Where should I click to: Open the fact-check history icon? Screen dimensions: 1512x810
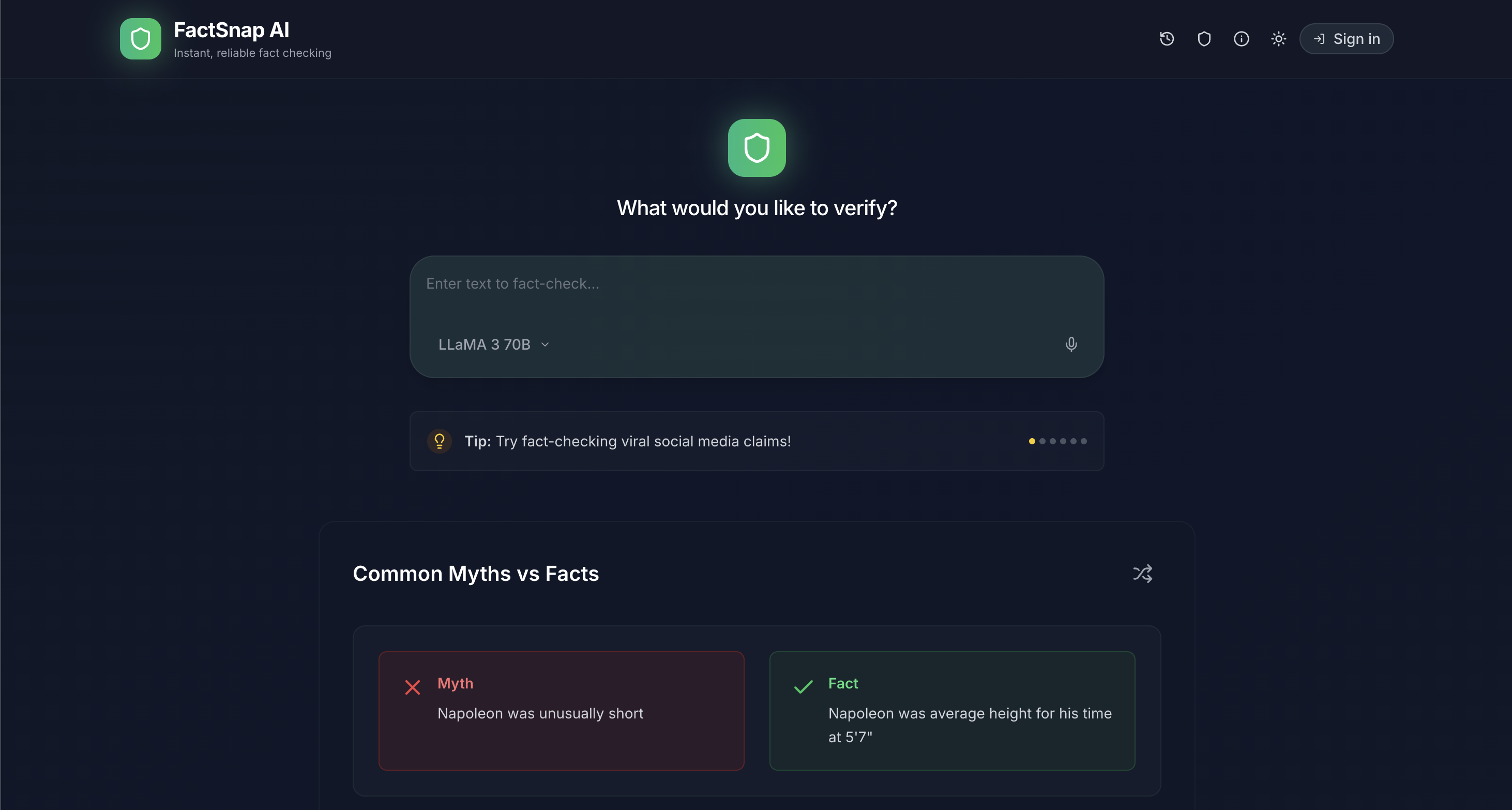tap(1166, 39)
